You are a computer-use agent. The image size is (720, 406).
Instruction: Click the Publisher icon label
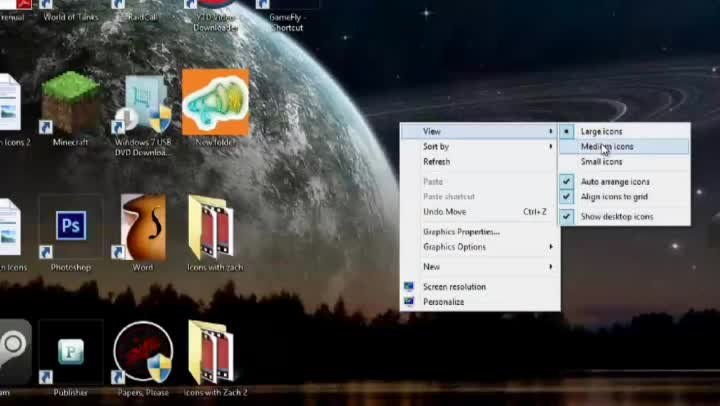pos(70,393)
